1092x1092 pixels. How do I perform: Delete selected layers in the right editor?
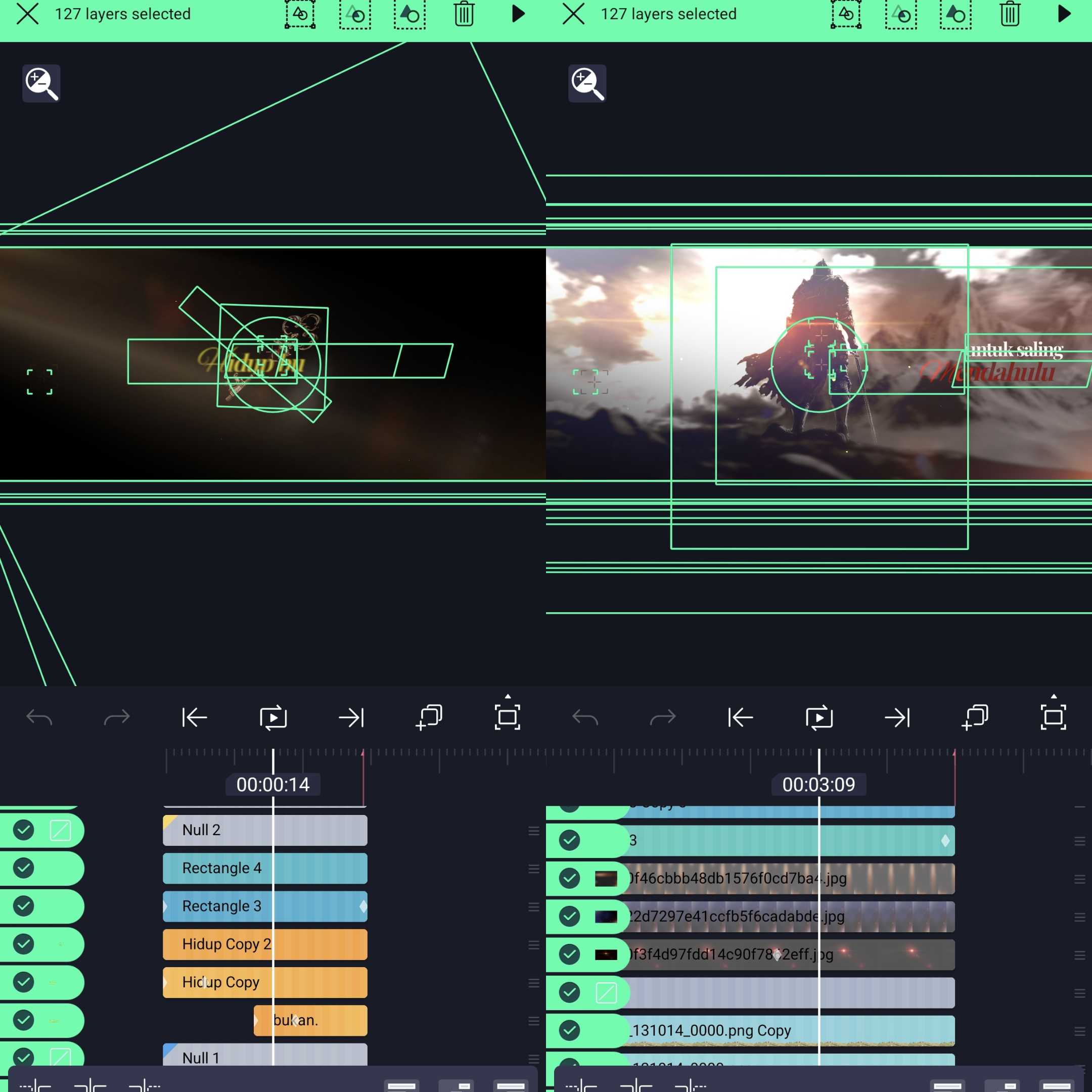tap(1010, 14)
